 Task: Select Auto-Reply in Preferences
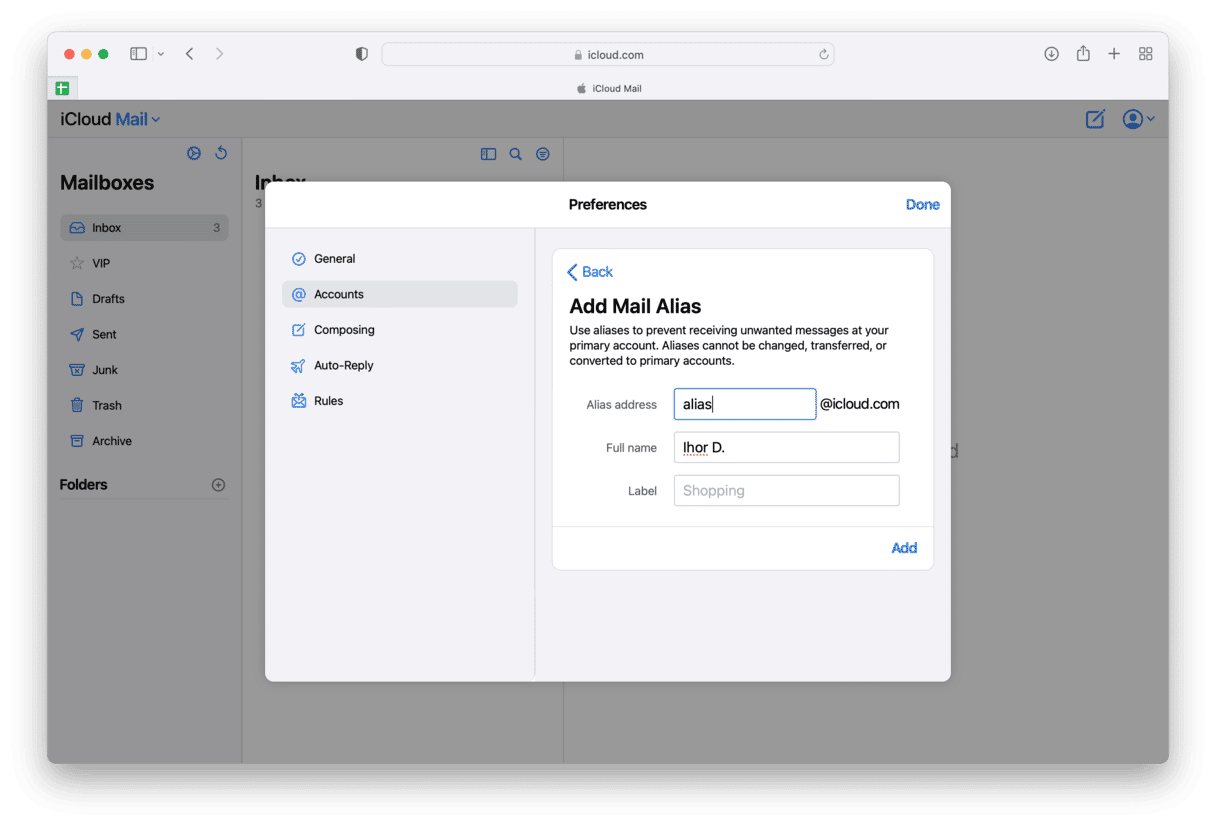400,365
